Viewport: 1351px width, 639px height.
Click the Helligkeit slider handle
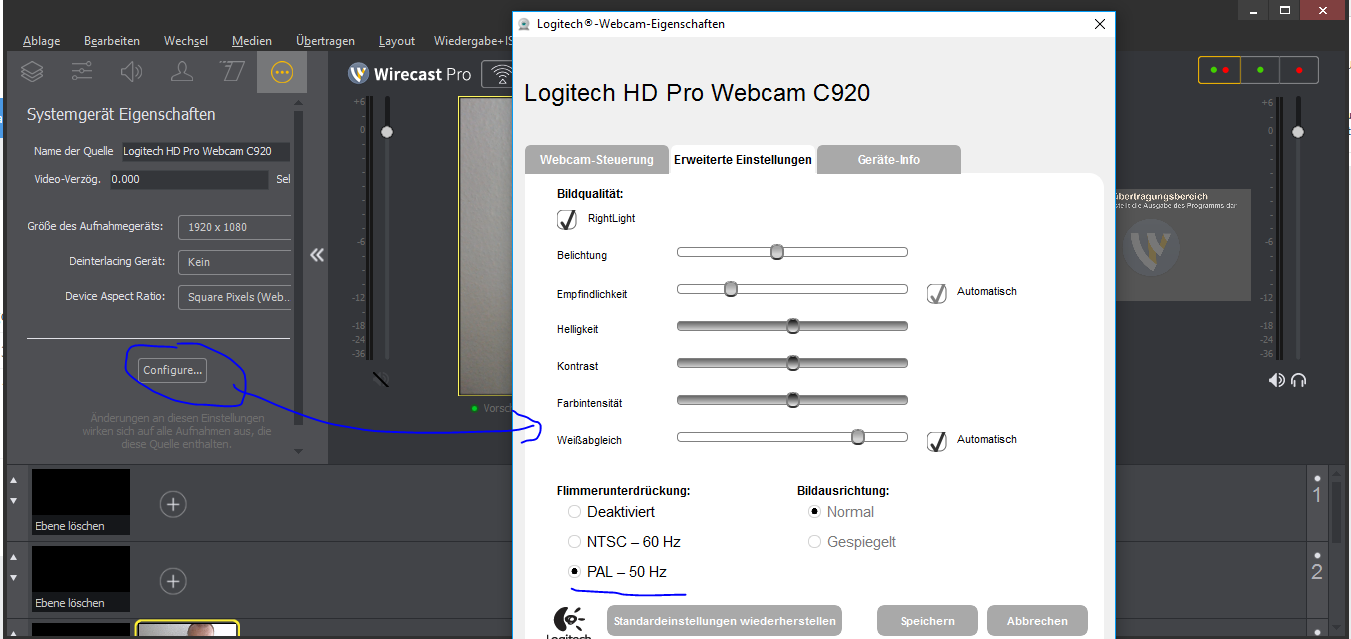[x=793, y=326]
